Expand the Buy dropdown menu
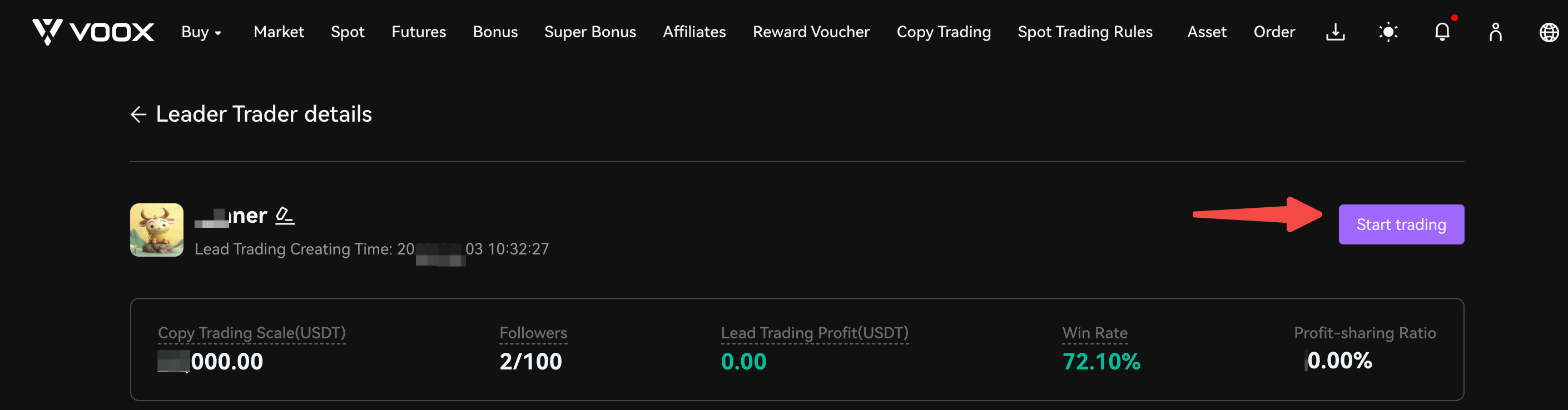The image size is (1568, 410). [x=201, y=32]
